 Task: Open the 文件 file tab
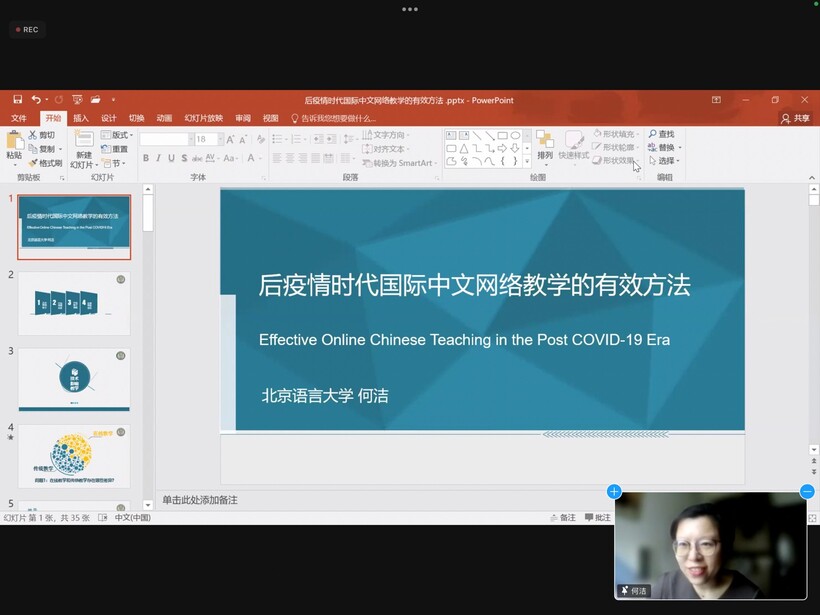click(19, 118)
